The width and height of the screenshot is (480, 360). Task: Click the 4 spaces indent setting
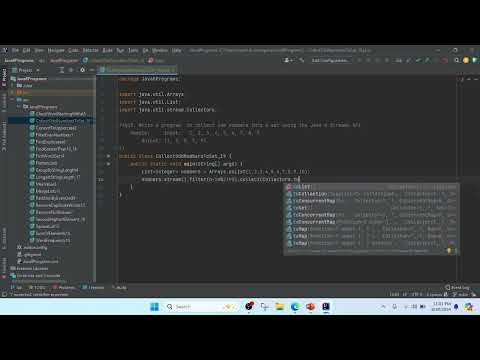tap(434, 294)
